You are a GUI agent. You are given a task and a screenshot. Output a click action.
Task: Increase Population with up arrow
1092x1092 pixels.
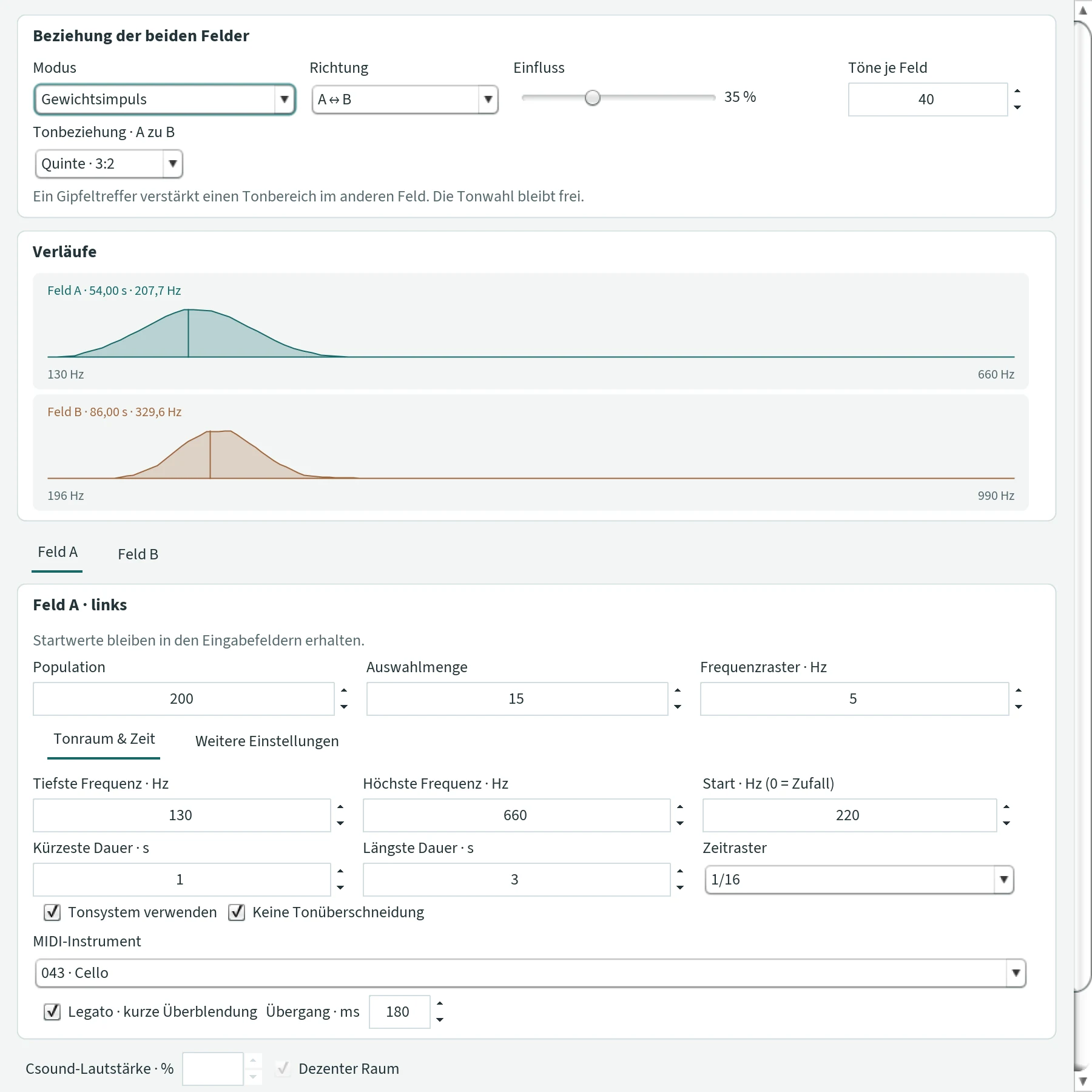(344, 691)
